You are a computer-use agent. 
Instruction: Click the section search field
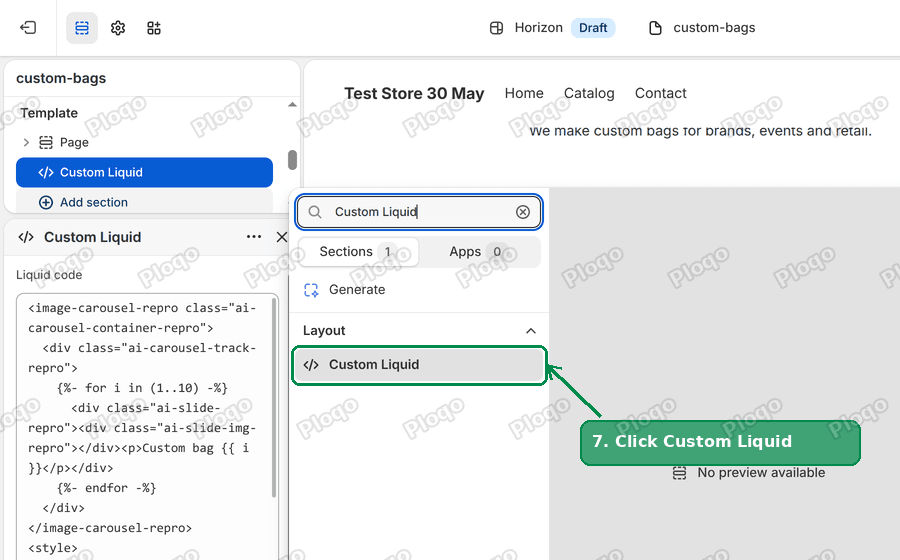coord(419,212)
